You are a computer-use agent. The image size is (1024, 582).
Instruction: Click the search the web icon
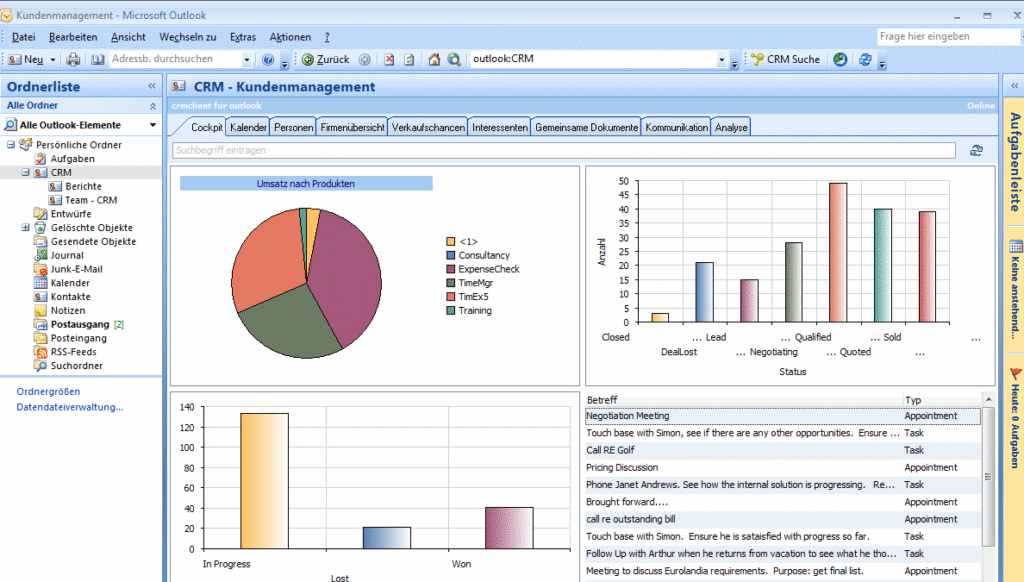point(454,59)
